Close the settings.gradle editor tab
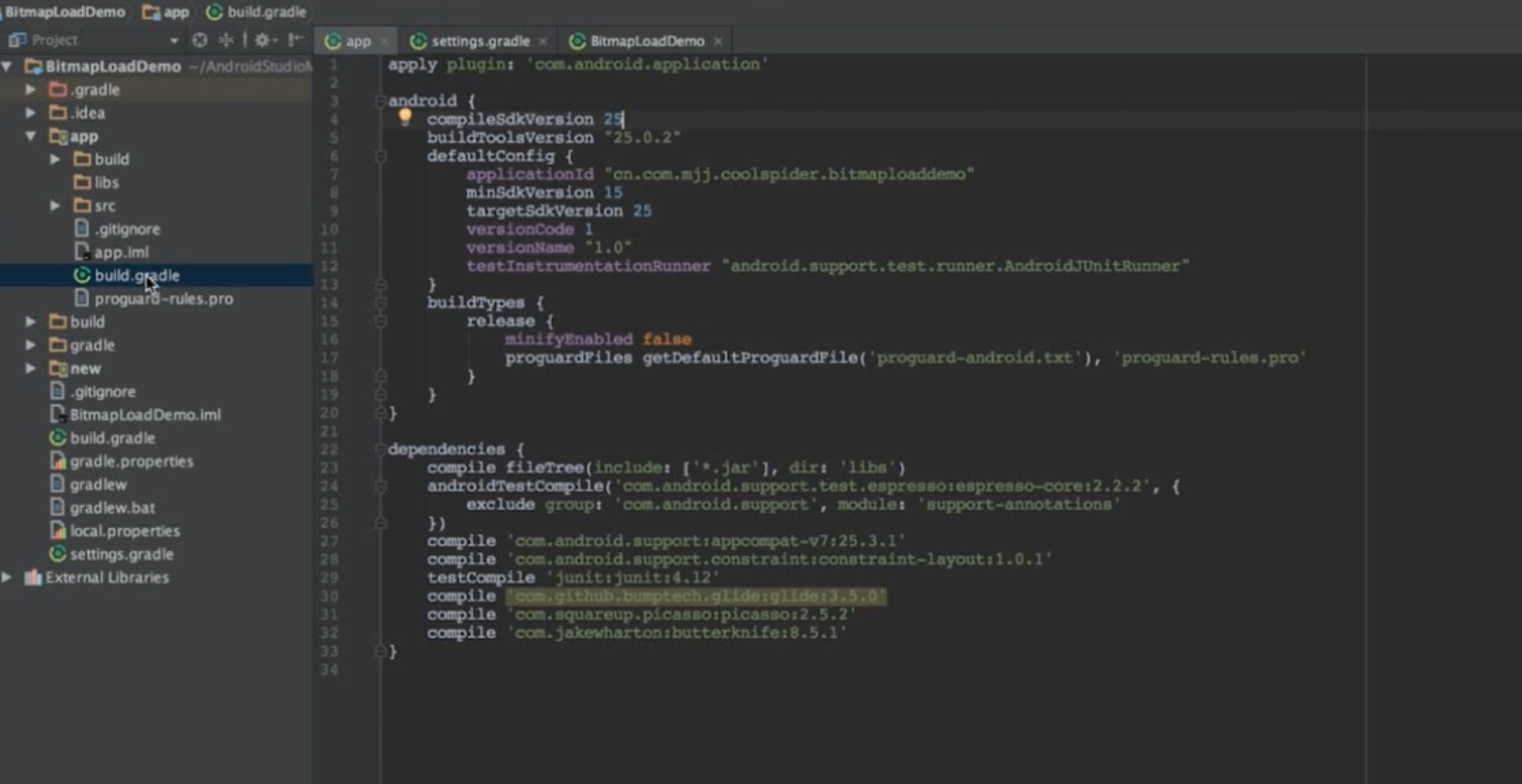 pos(543,42)
